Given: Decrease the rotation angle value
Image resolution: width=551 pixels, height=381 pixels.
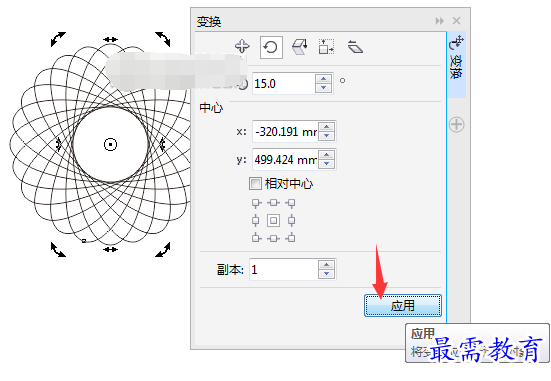Looking at the screenshot, I should point(323,88).
